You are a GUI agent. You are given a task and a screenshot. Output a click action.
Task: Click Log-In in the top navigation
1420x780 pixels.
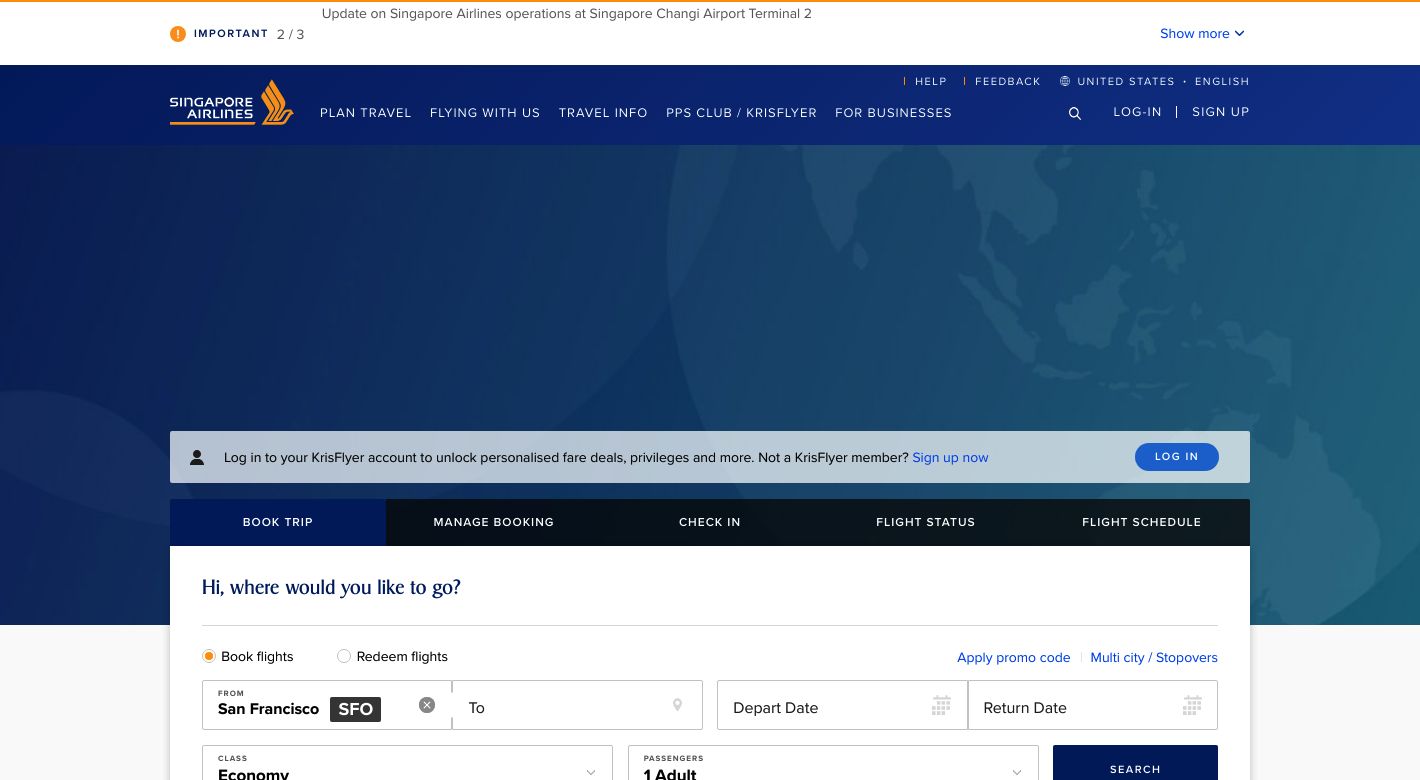1138,112
